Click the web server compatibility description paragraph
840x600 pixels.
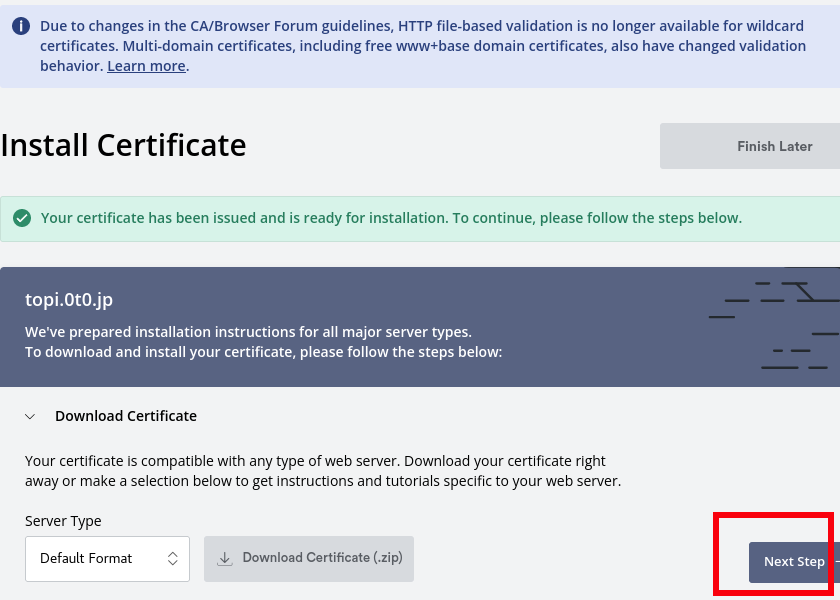tap(322, 471)
